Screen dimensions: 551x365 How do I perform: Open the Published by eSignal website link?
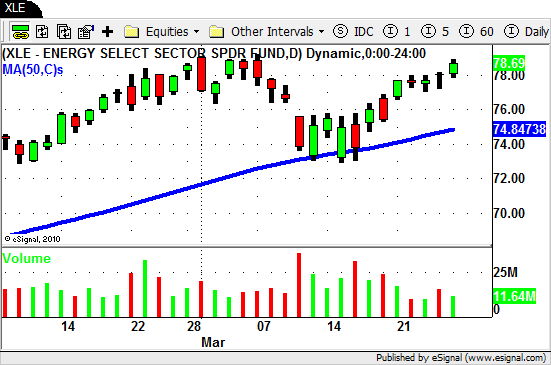pyautogui.click(x=461, y=358)
